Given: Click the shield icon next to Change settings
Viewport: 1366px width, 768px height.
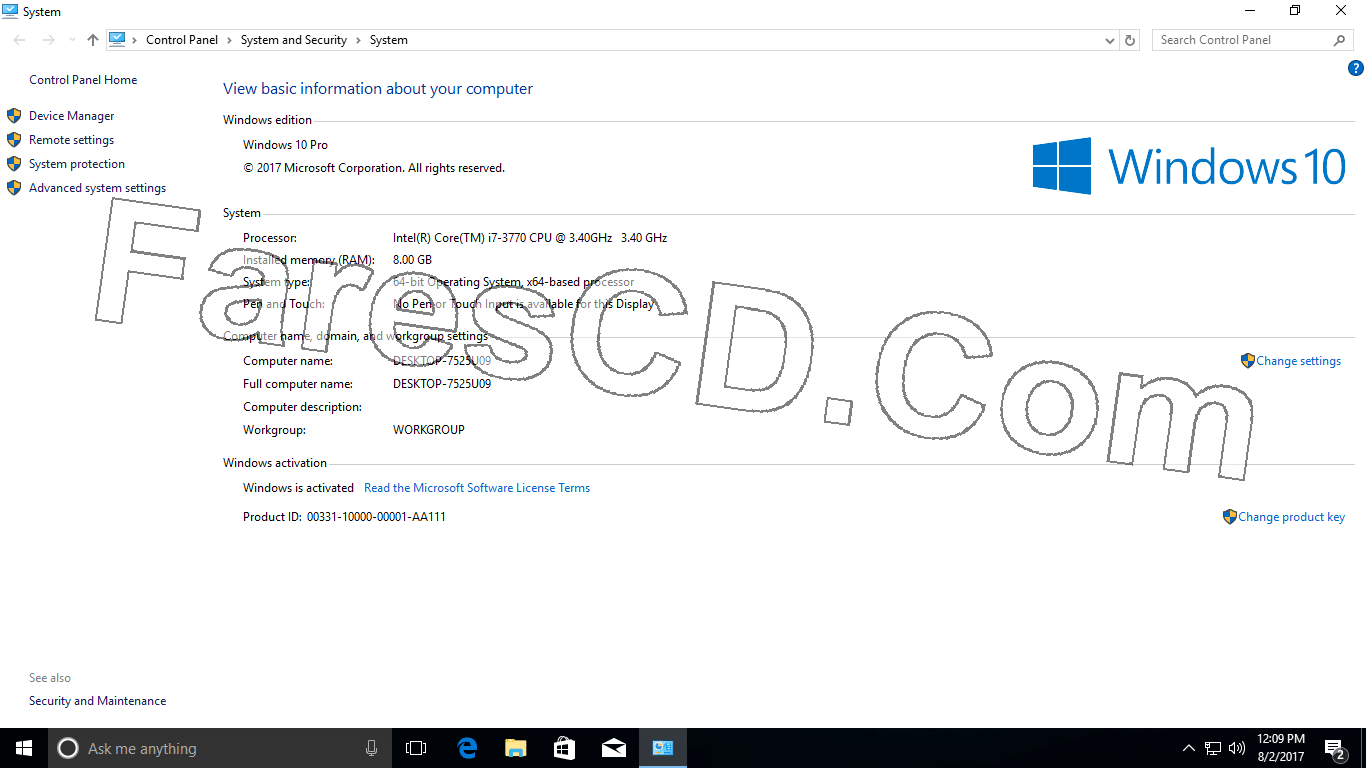Looking at the screenshot, I should click(x=1247, y=361).
